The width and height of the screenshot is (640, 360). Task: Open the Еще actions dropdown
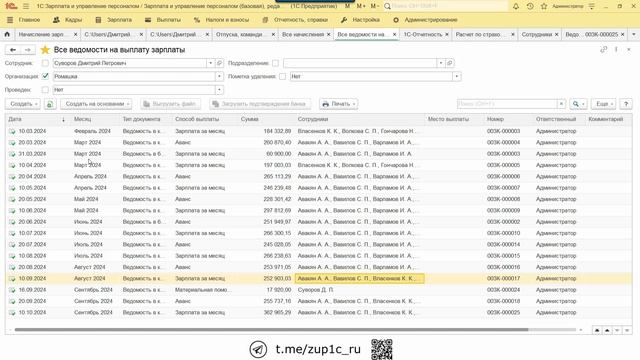tap(604, 104)
